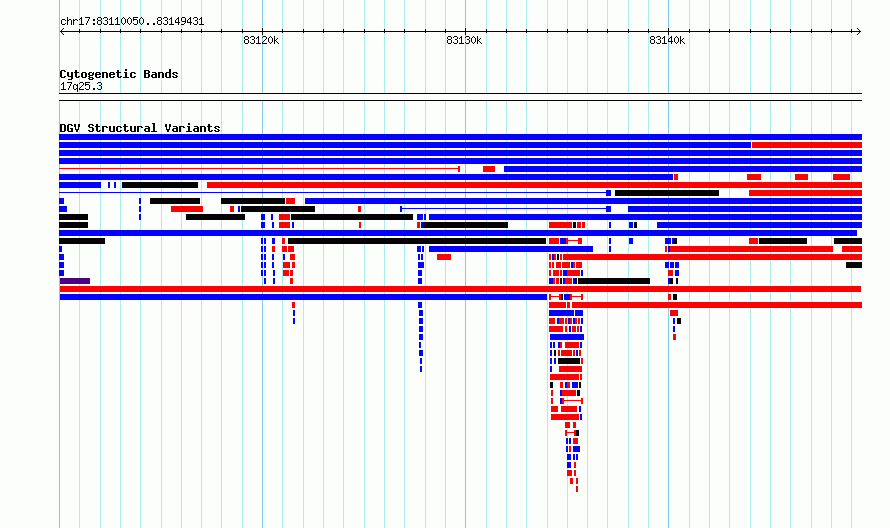
Task: Open the DGV Structural Variants track title
Action: coord(140,128)
